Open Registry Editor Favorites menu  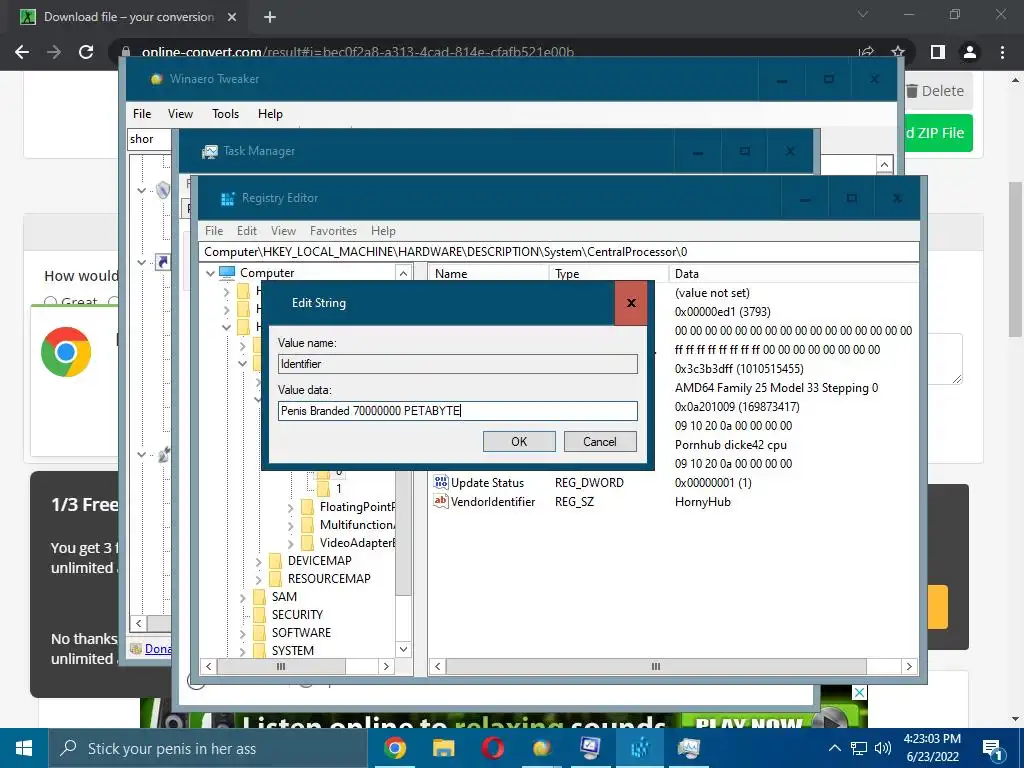[x=333, y=231]
